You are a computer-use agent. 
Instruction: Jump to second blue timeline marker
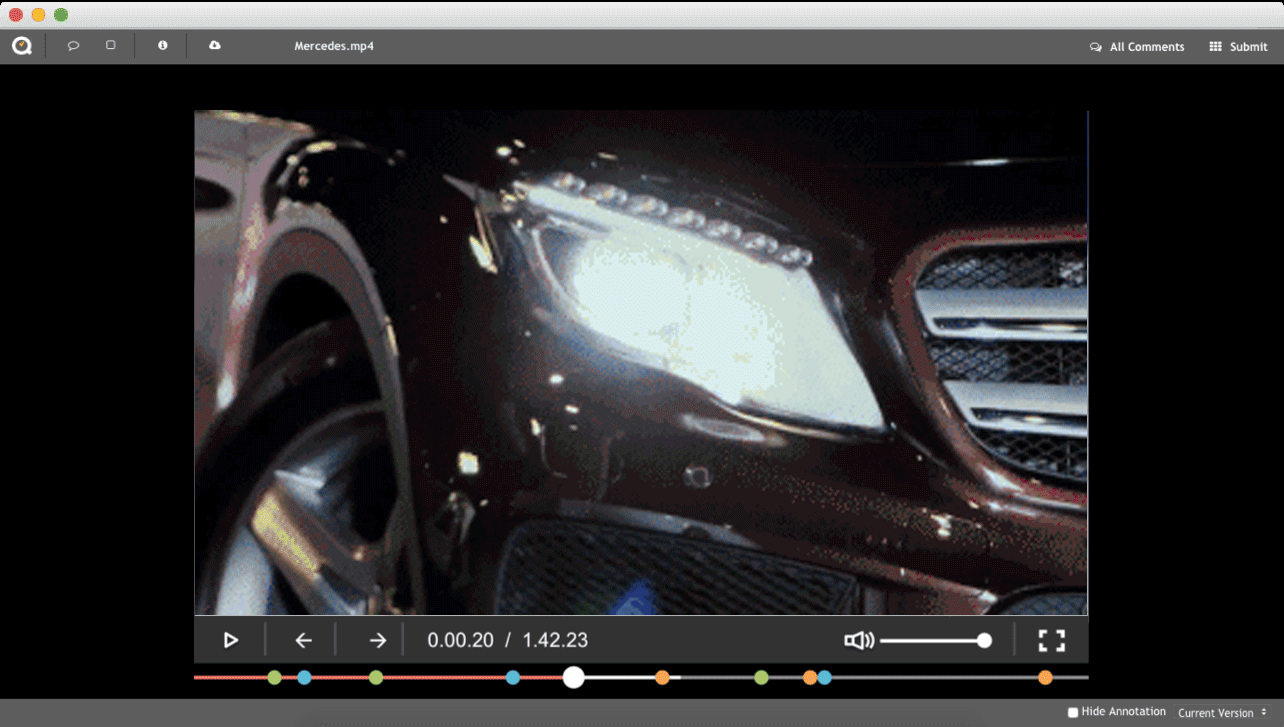pos(513,677)
